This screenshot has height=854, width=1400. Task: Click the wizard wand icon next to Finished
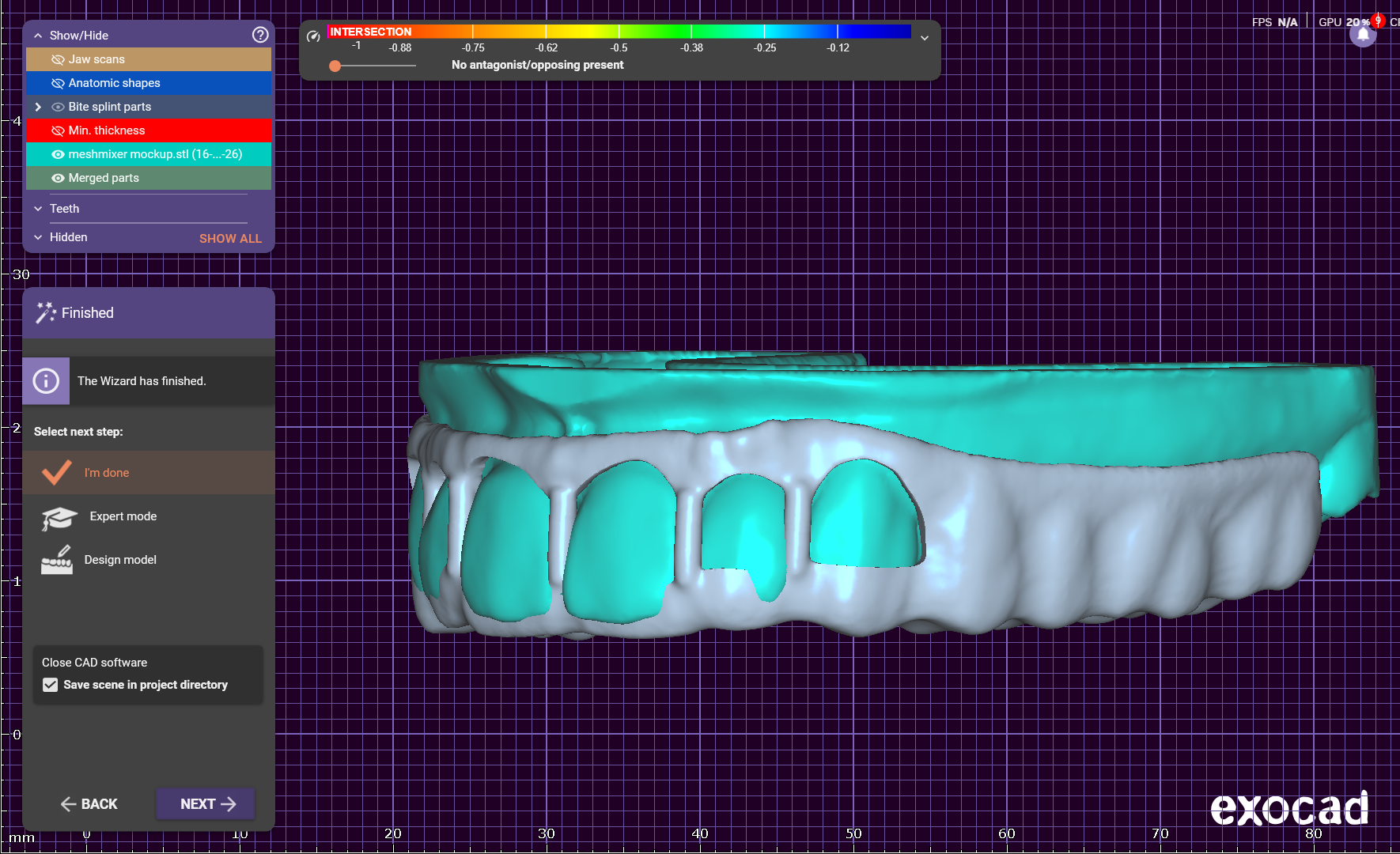click(45, 313)
